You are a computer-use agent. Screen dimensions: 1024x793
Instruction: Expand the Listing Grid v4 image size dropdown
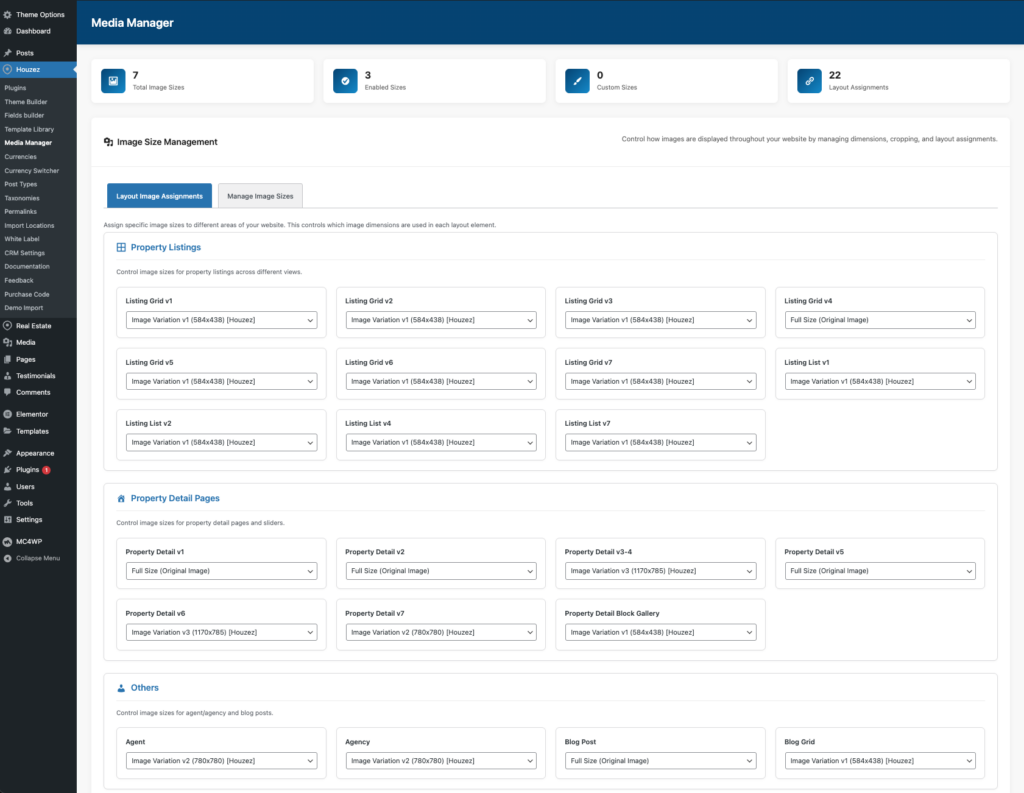[x=879, y=320]
